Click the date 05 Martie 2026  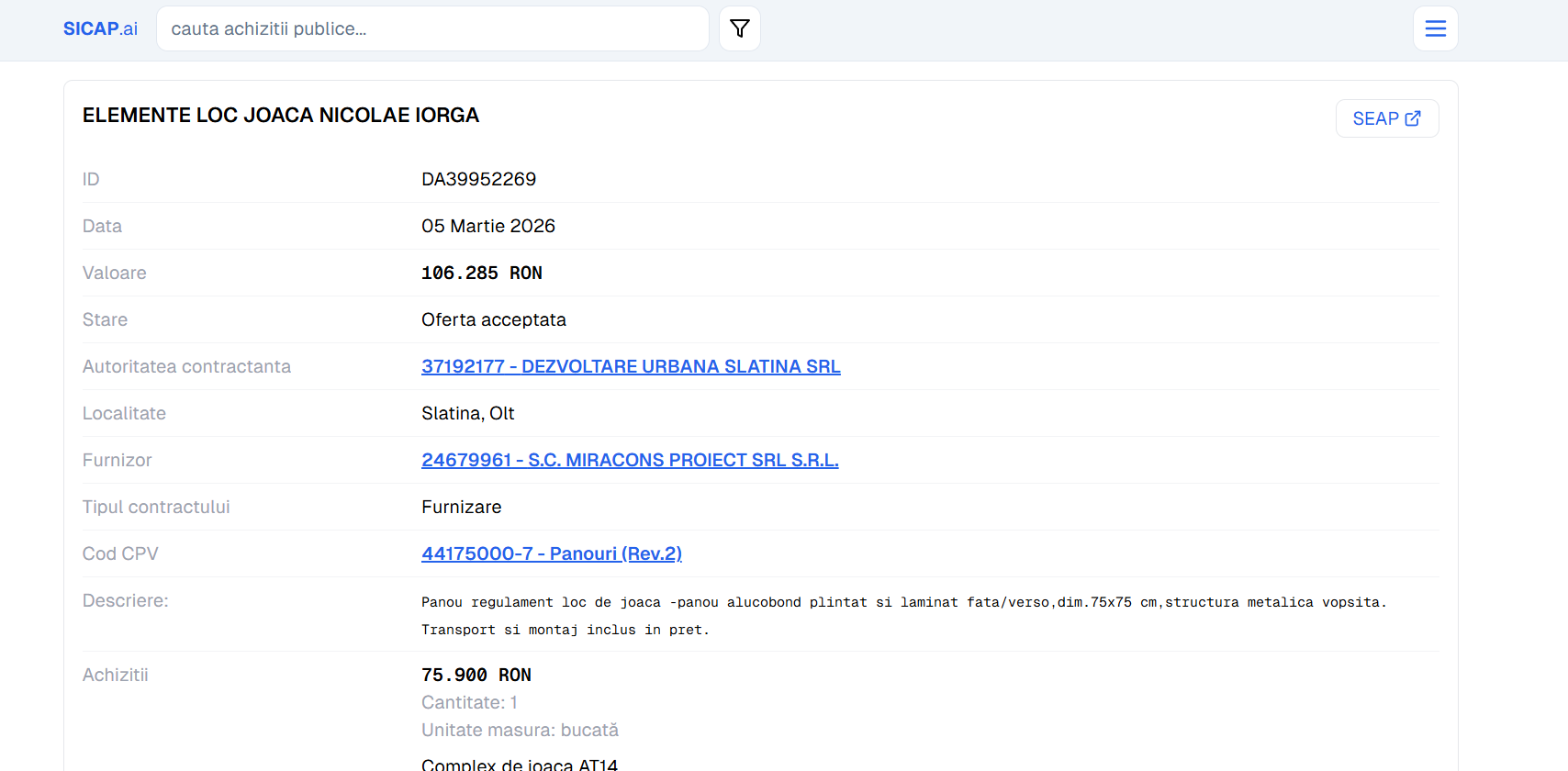click(x=487, y=226)
